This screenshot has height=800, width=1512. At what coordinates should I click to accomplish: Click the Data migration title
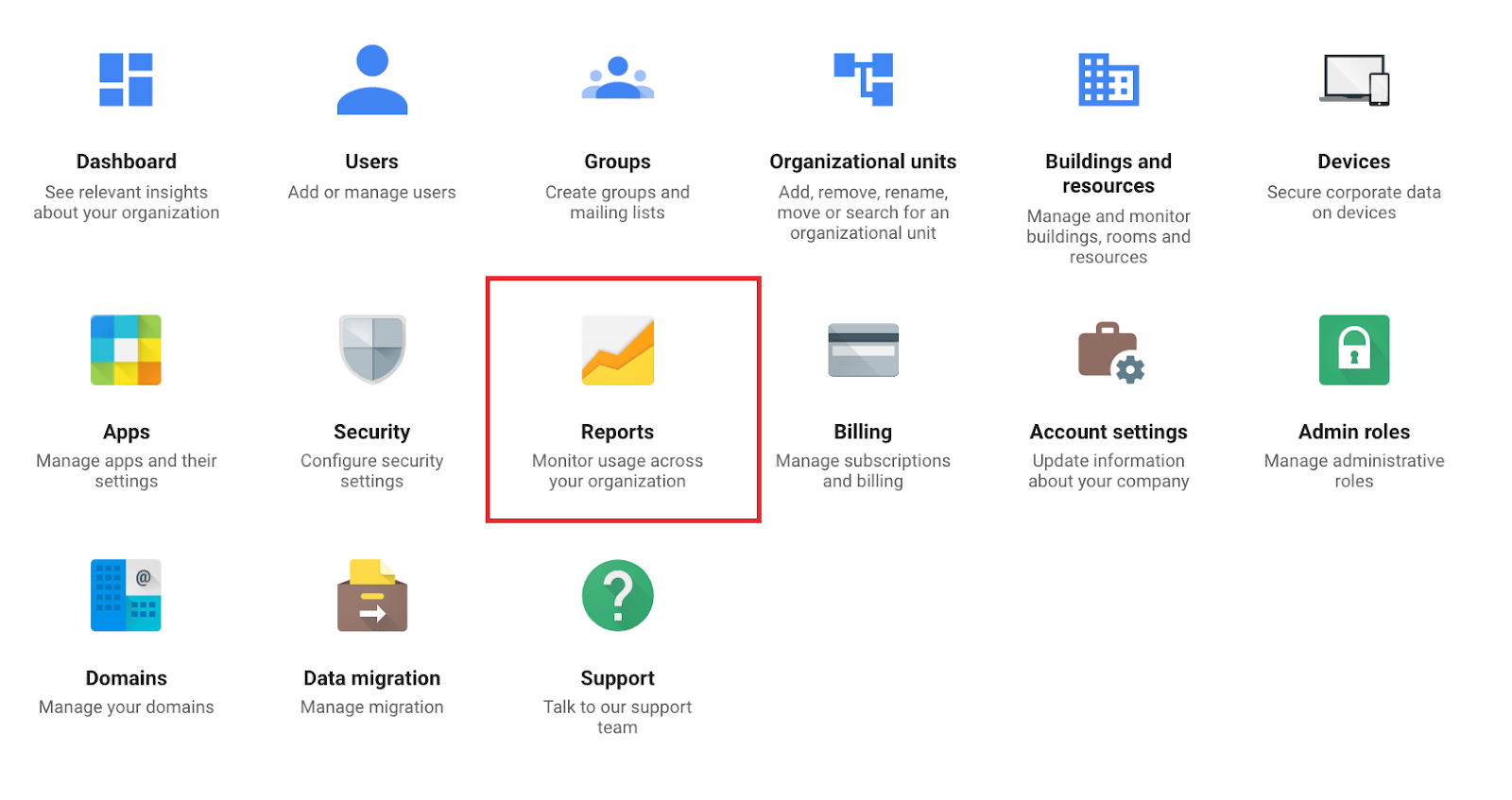coord(372,678)
